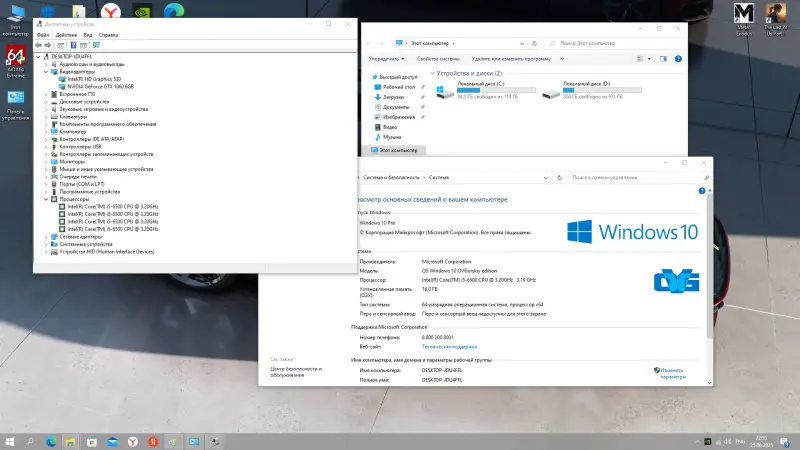
Task: Expand the Мониторы category
Action: click(x=46, y=162)
